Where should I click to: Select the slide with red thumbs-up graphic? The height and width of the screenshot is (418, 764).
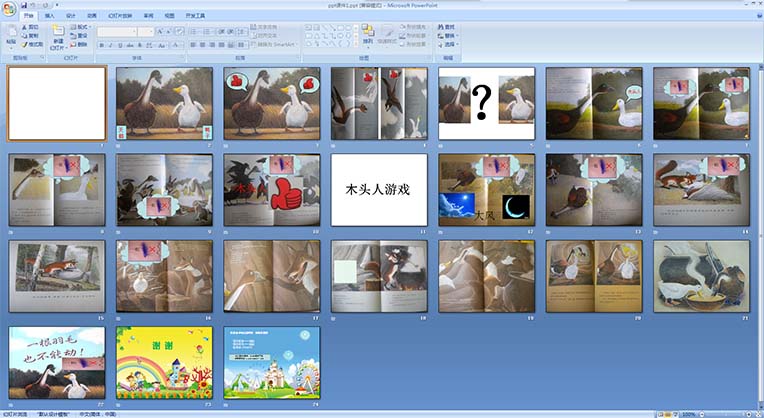(272, 190)
